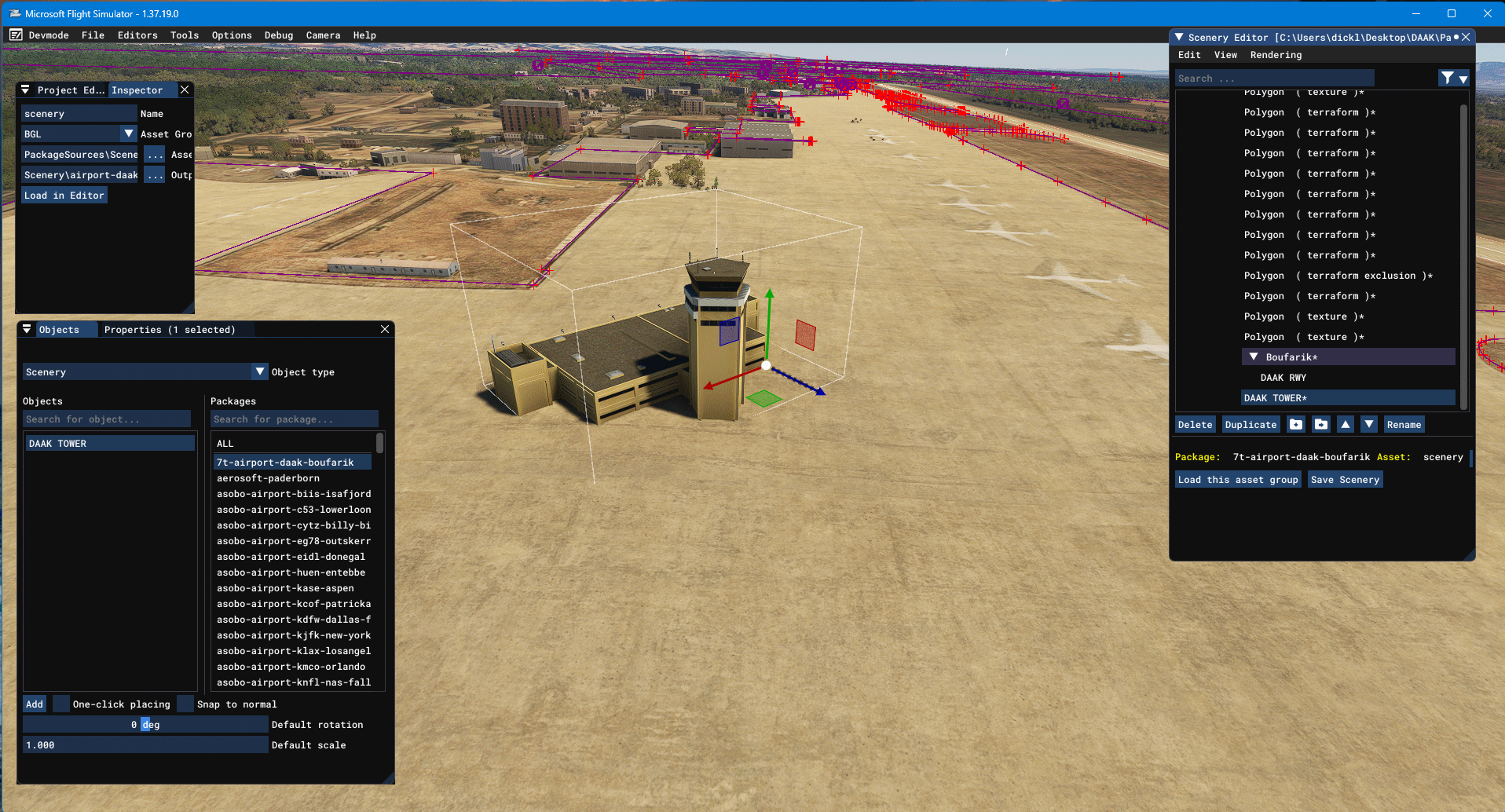Click the filter funnel icon in Scenery Editor
Image resolution: width=1505 pixels, height=812 pixels.
(1447, 78)
